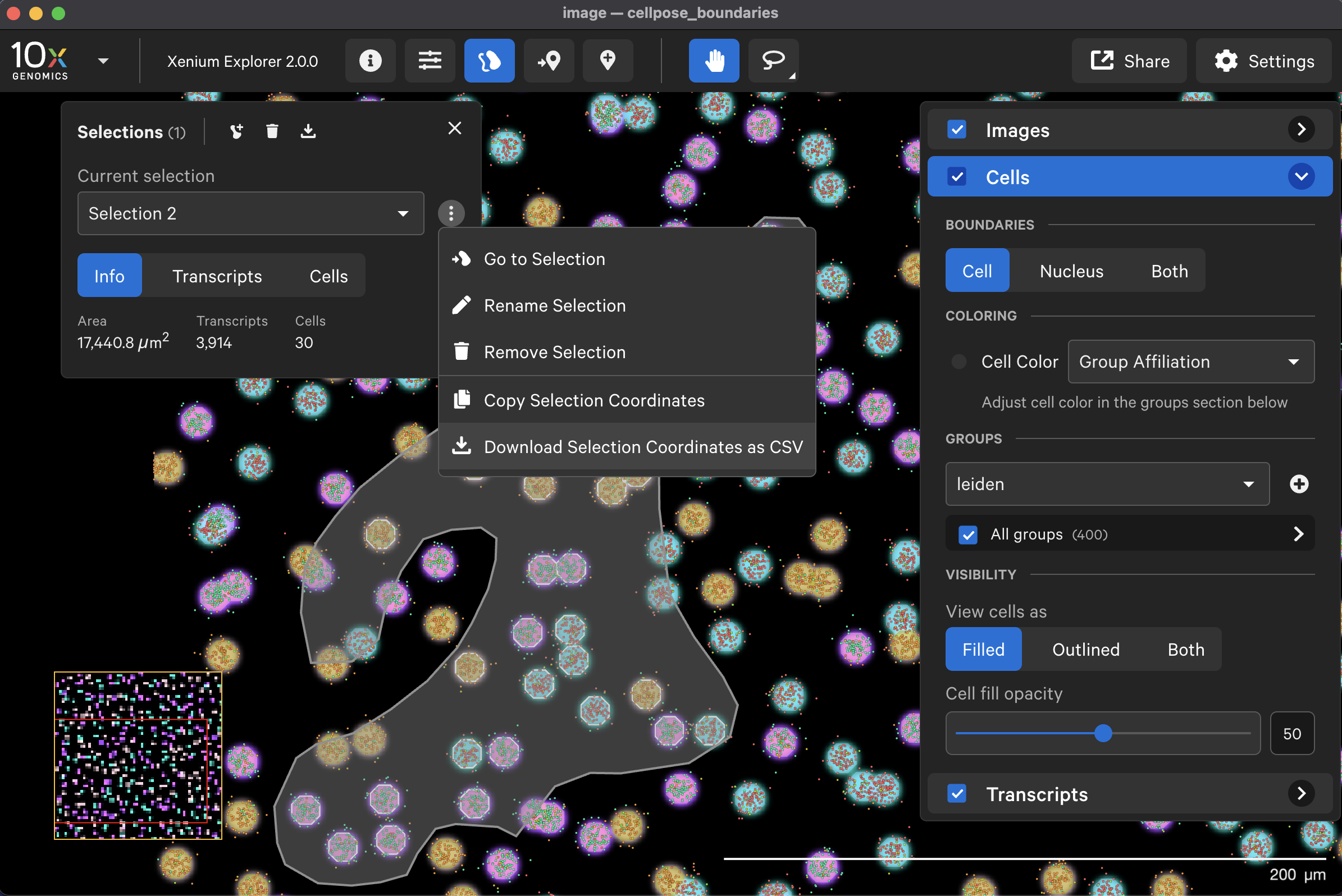Viewport: 1342px width, 896px height.
Task: Choose Download Selection Coordinates as CSV
Action: click(x=642, y=446)
